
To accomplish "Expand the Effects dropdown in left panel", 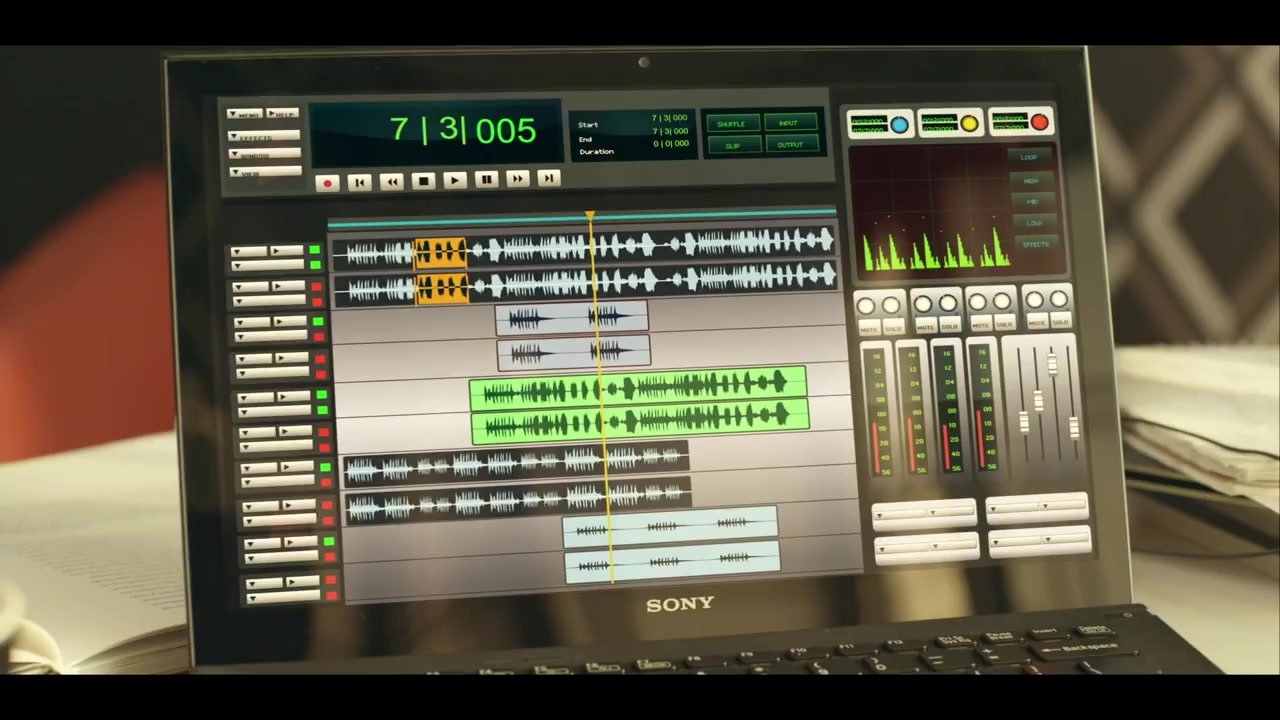I will coord(264,136).
